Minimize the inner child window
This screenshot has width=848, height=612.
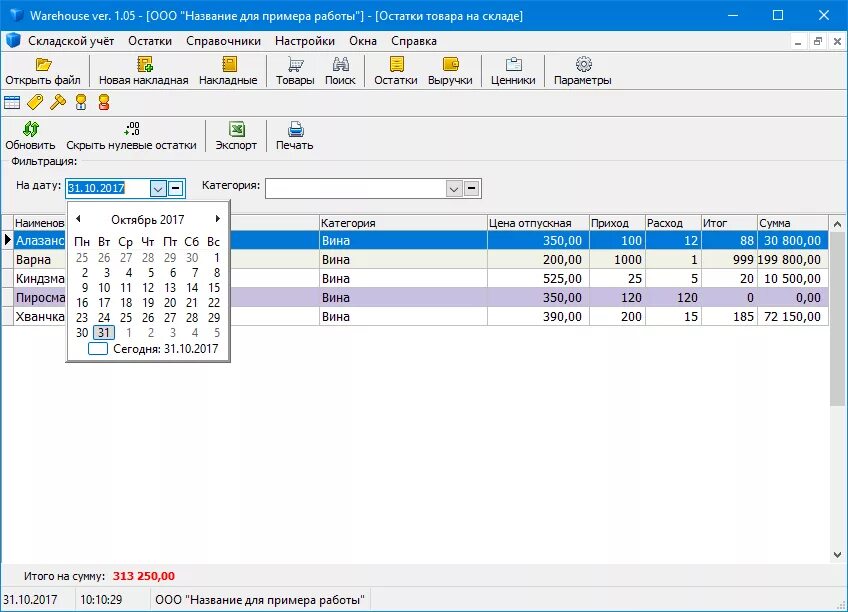pyautogui.click(x=798, y=41)
